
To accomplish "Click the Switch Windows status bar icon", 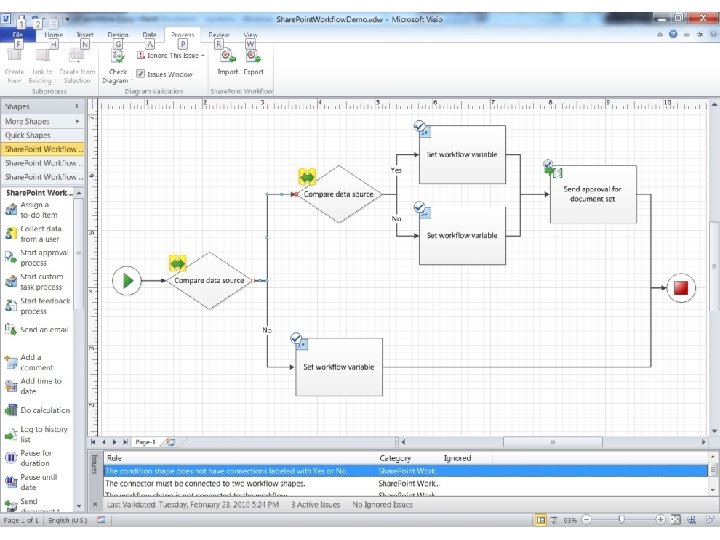I will coord(711,520).
